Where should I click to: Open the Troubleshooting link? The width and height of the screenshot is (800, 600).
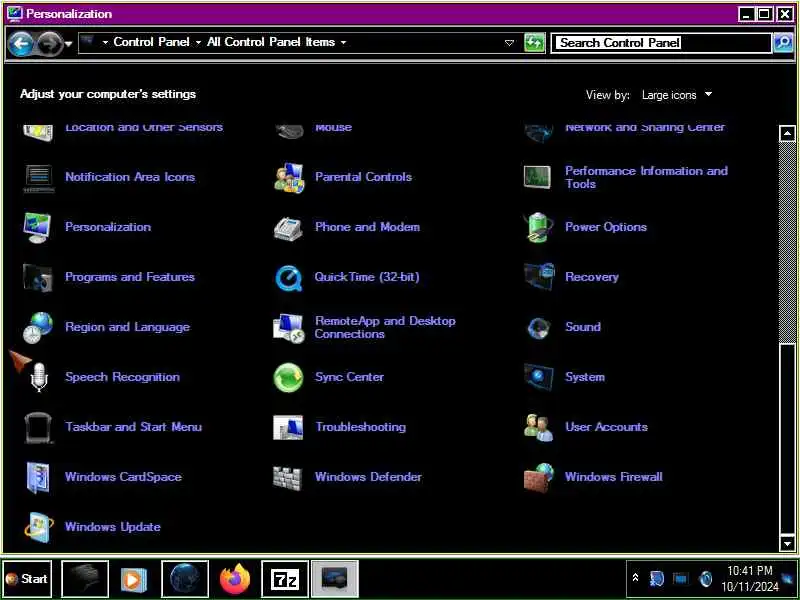361,427
